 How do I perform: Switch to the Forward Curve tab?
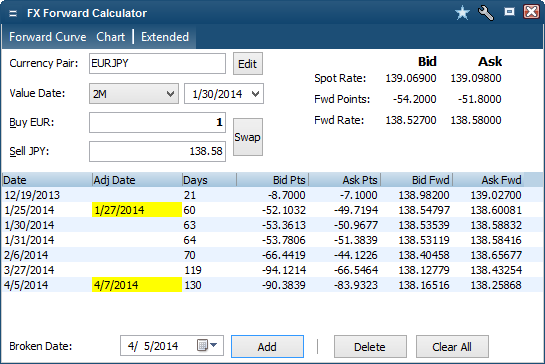click(48, 37)
